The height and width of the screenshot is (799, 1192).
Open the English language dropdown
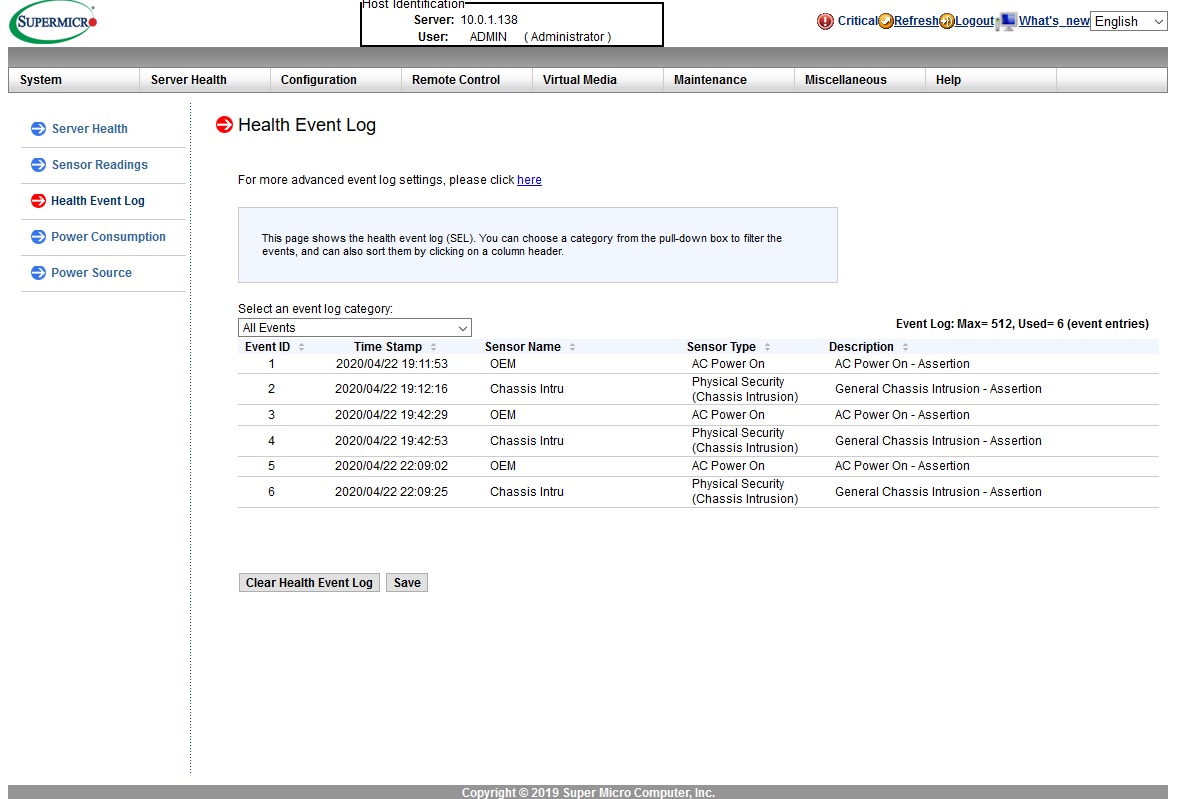coord(1128,21)
